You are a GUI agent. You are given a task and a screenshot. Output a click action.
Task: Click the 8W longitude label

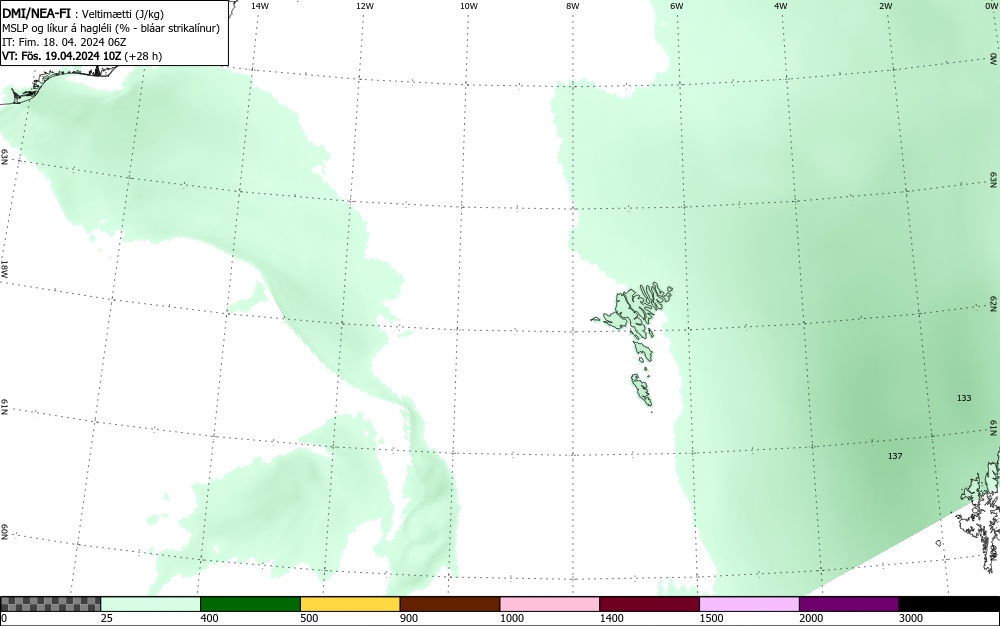(573, 6)
